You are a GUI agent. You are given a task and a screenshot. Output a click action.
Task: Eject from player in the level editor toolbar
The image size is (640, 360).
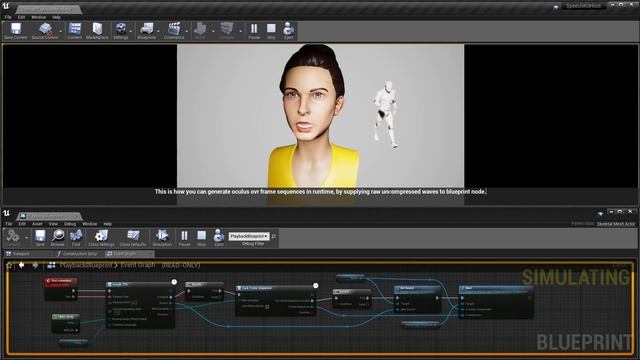pos(289,31)
